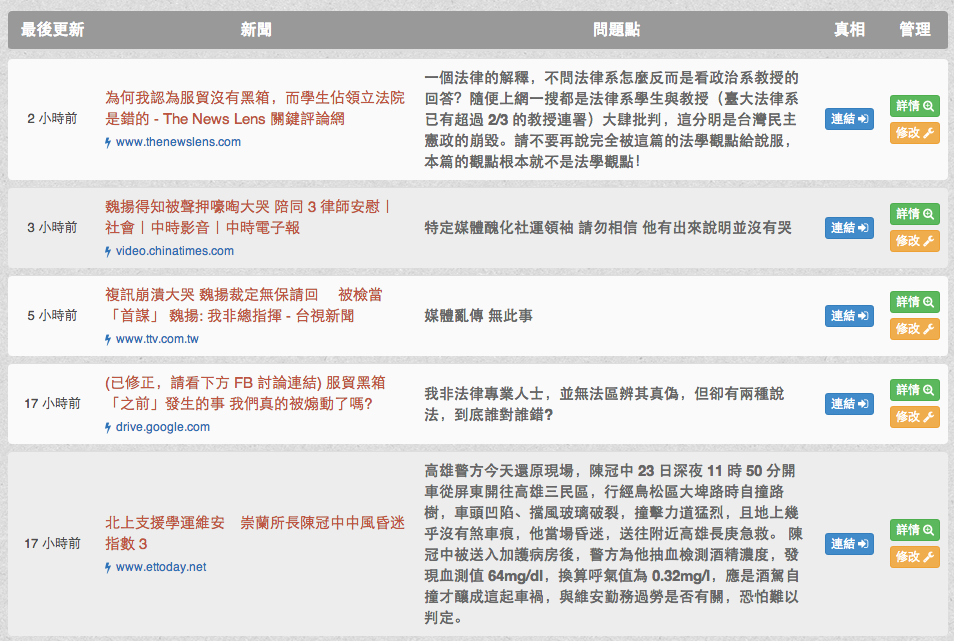
Task: Visit video.chinatimes.com source link
Action: coord(175,251)
